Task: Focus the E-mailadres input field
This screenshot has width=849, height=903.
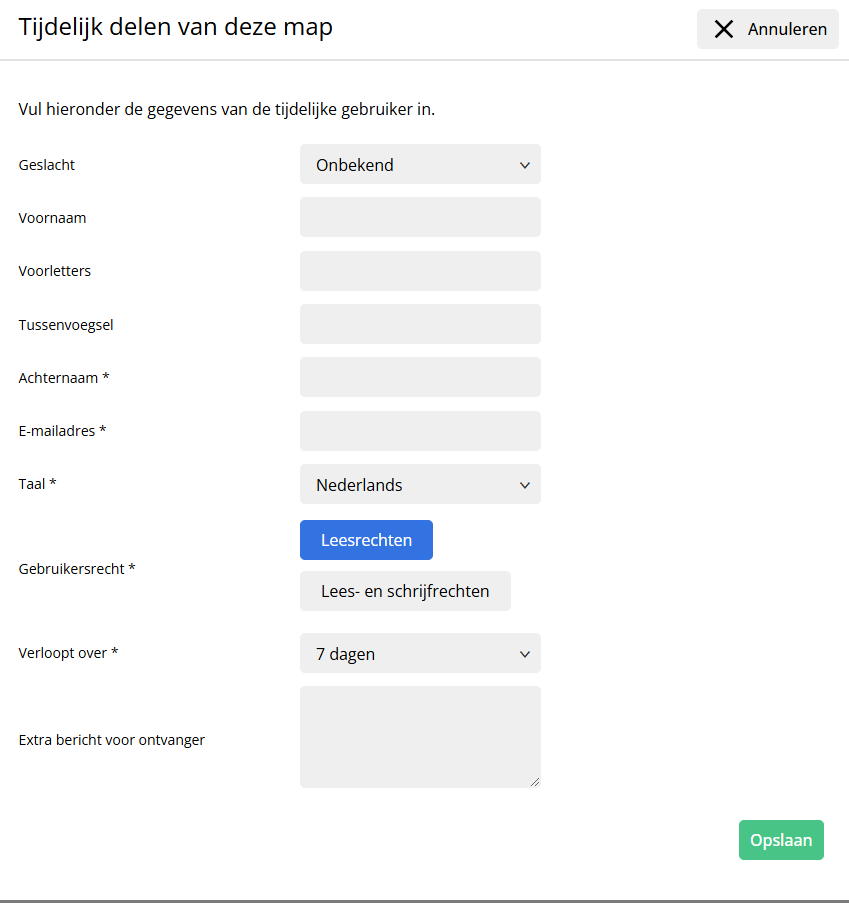Action: [420, 431]
